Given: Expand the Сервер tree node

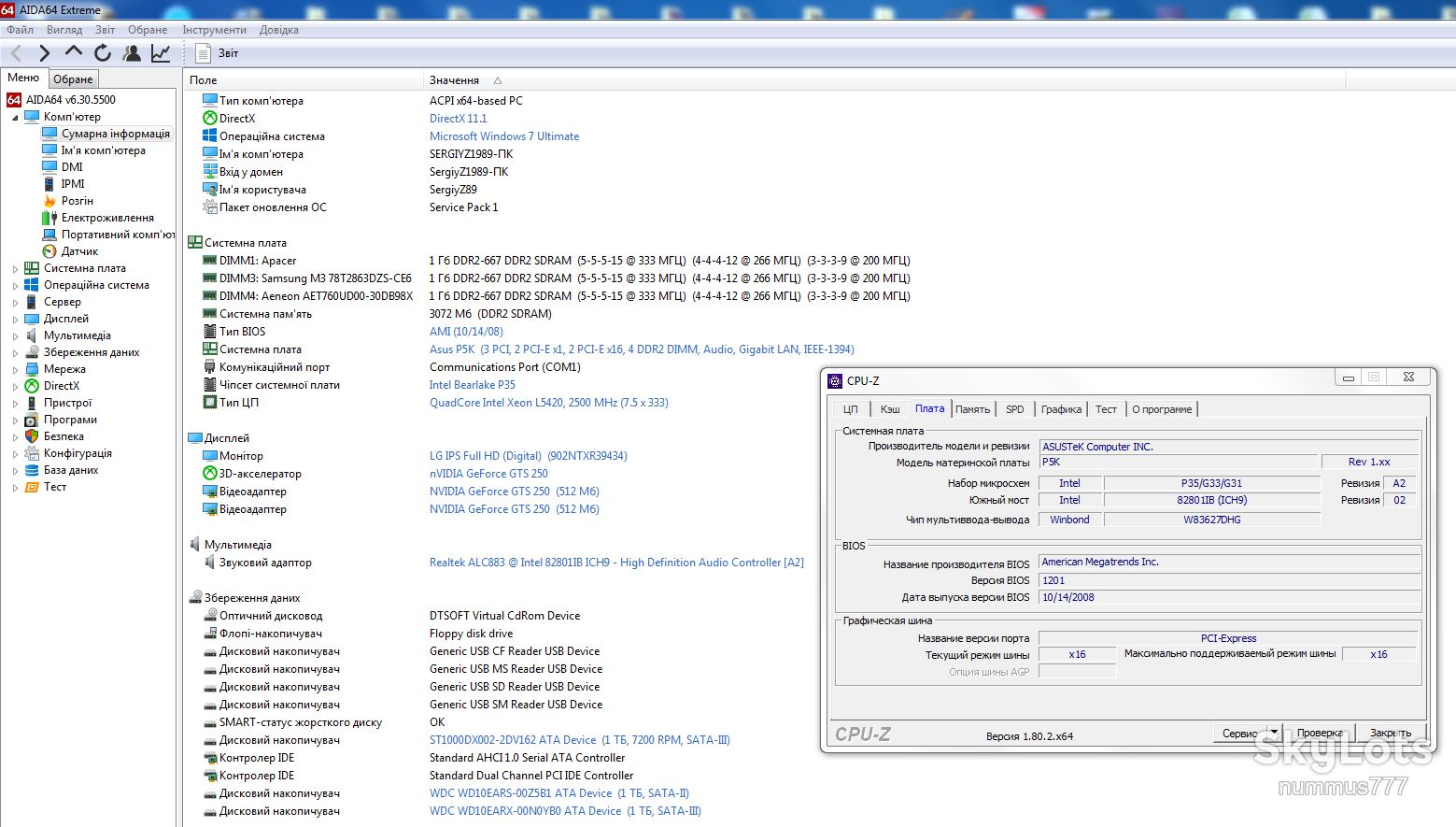Looking at the screenshot, I should tap(15, 303).
